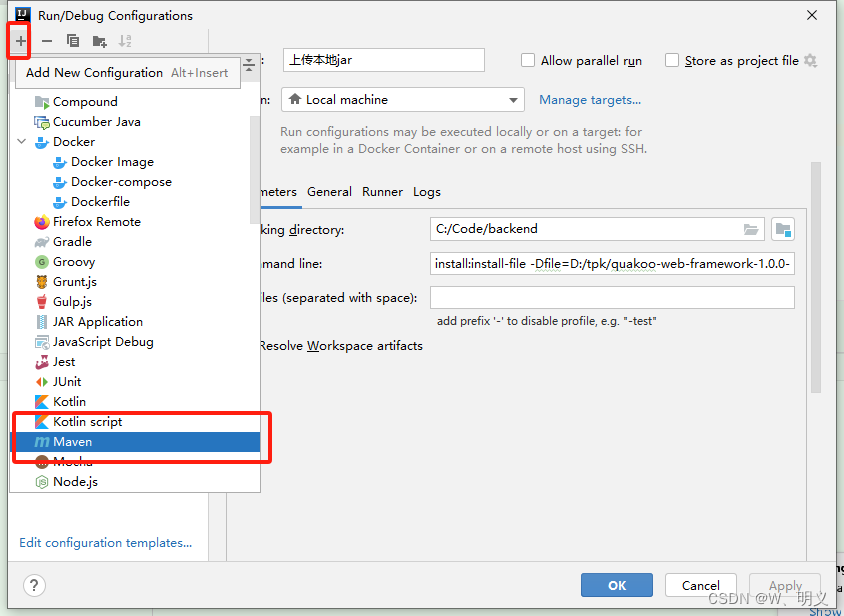
Task: Collapse the Docker group chevron
Action: tap(22, 142)
